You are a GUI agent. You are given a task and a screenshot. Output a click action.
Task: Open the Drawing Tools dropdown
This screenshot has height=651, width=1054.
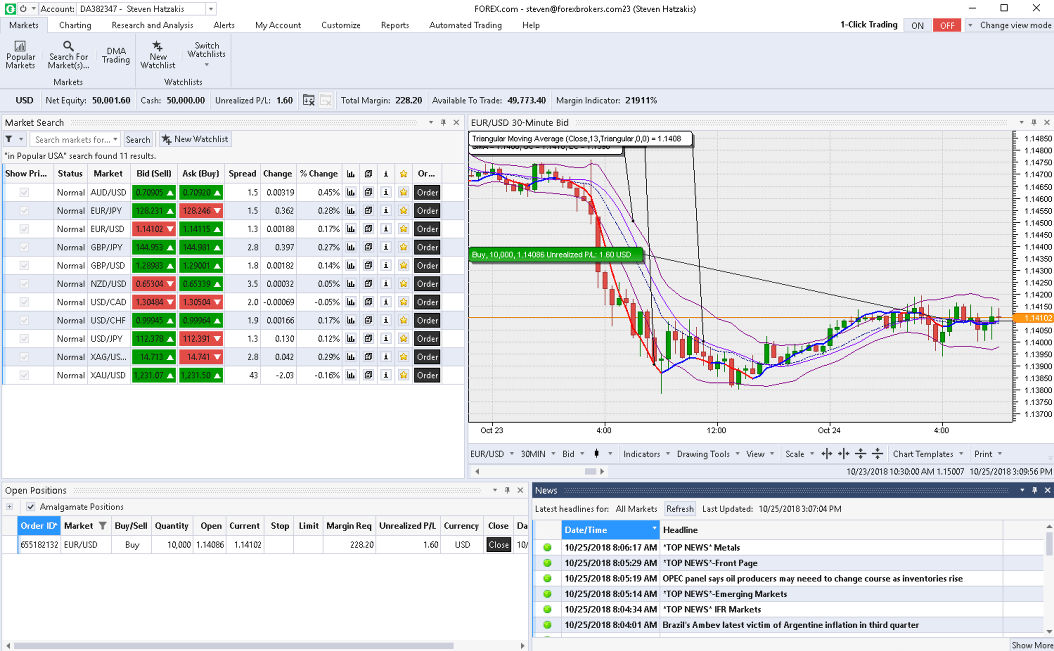(707, 454)
